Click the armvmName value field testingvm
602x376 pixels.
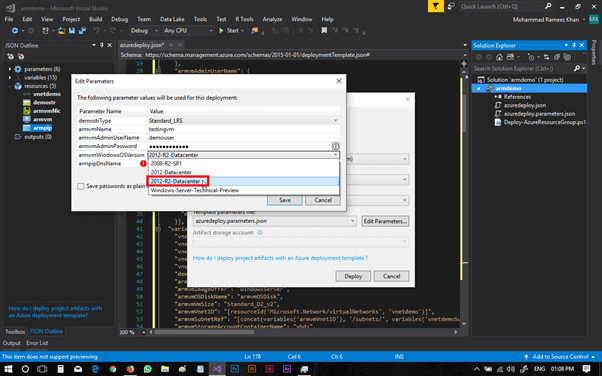coord(243,129)
